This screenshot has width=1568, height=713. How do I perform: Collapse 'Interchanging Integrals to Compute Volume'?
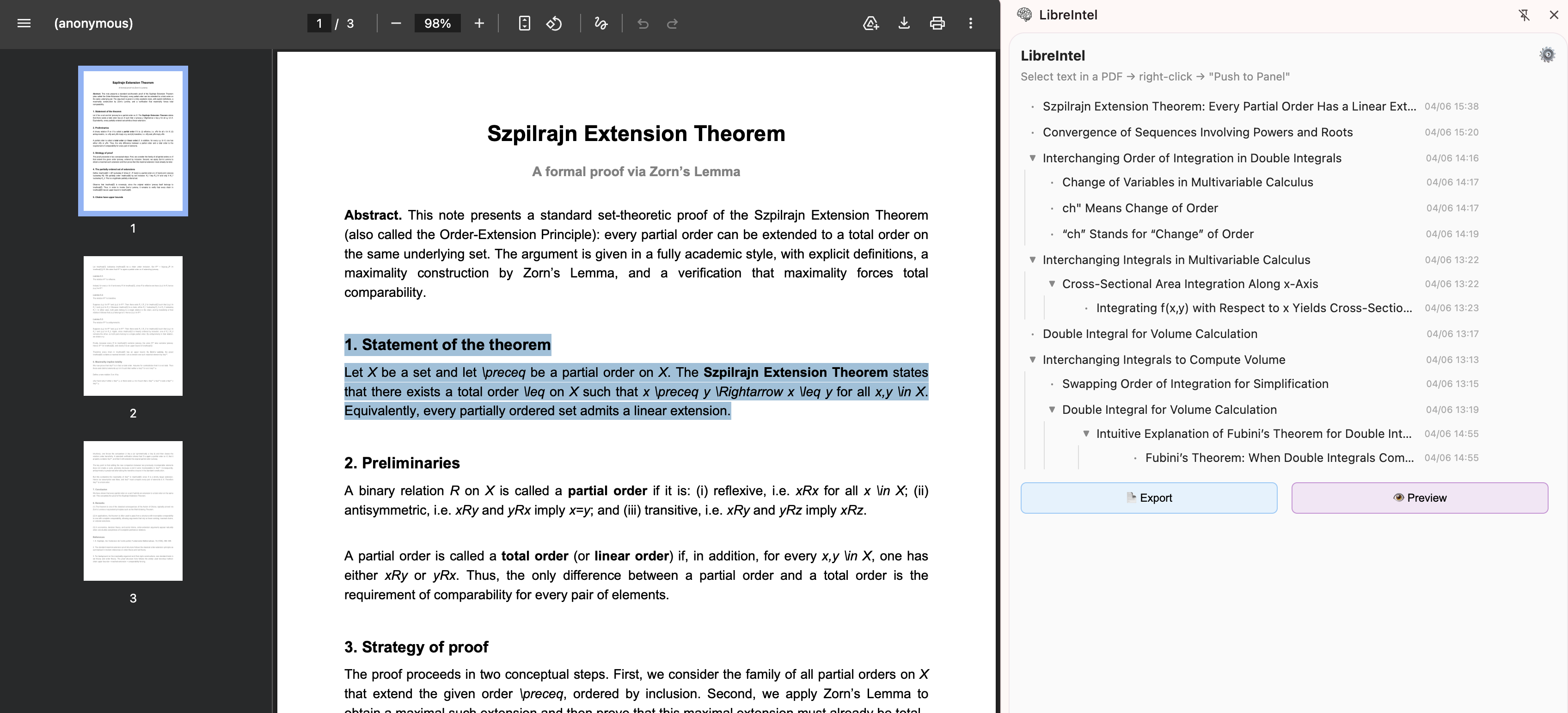pos(1033,359)
